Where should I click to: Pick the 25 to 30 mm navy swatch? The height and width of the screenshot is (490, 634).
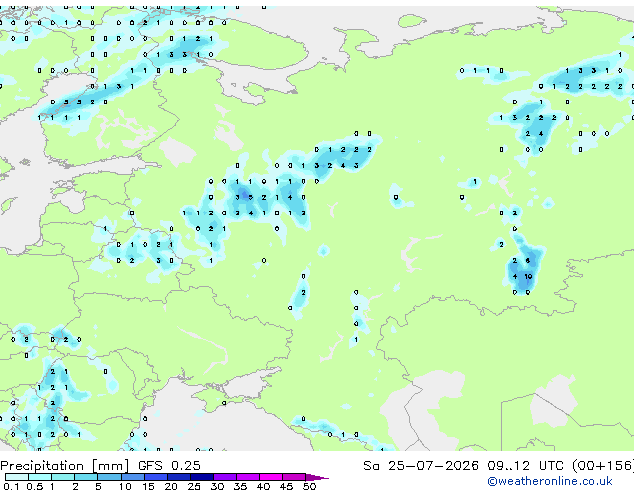coord(202,477)
